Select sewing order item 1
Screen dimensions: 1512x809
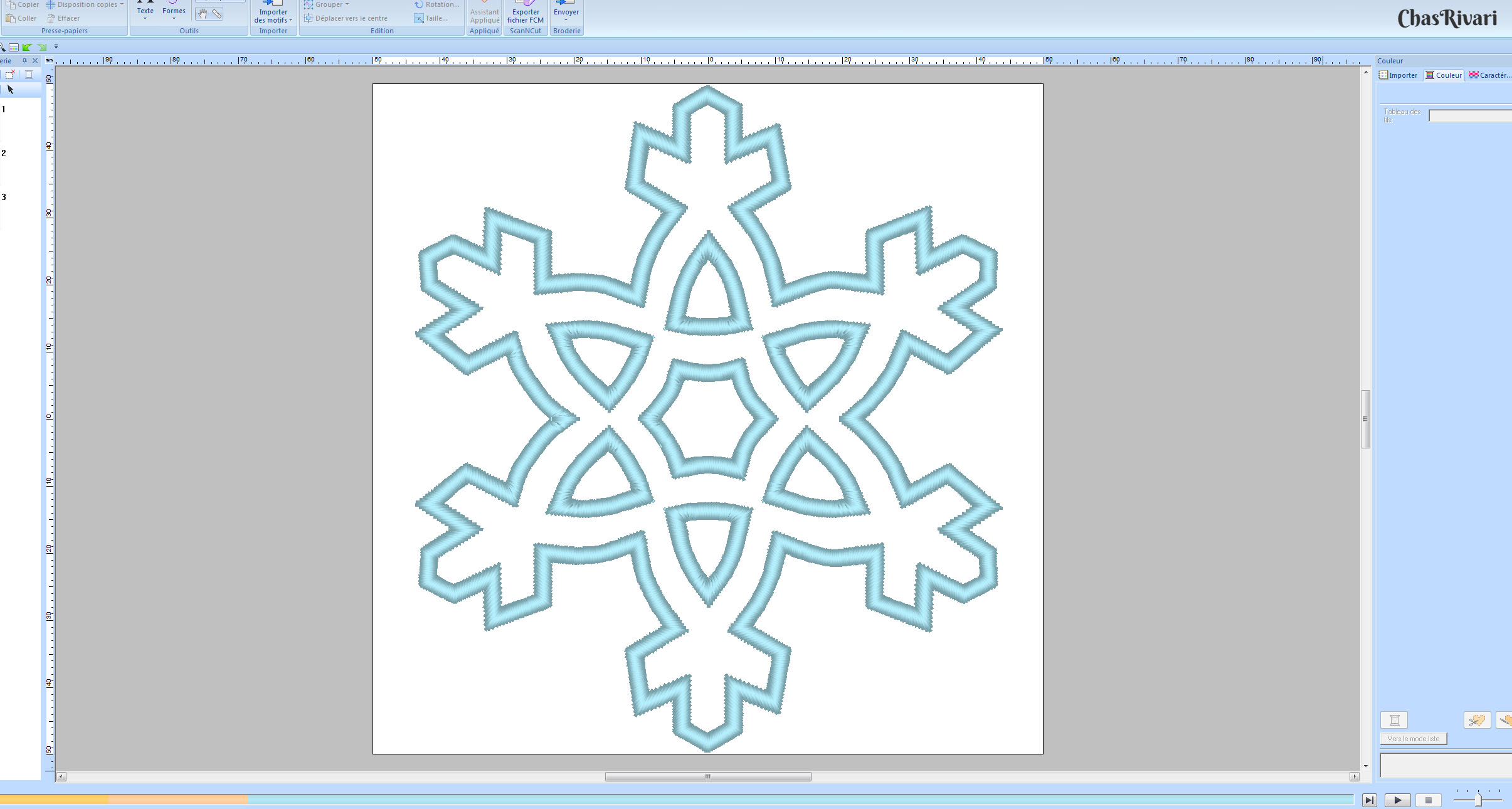click(4, 109)
